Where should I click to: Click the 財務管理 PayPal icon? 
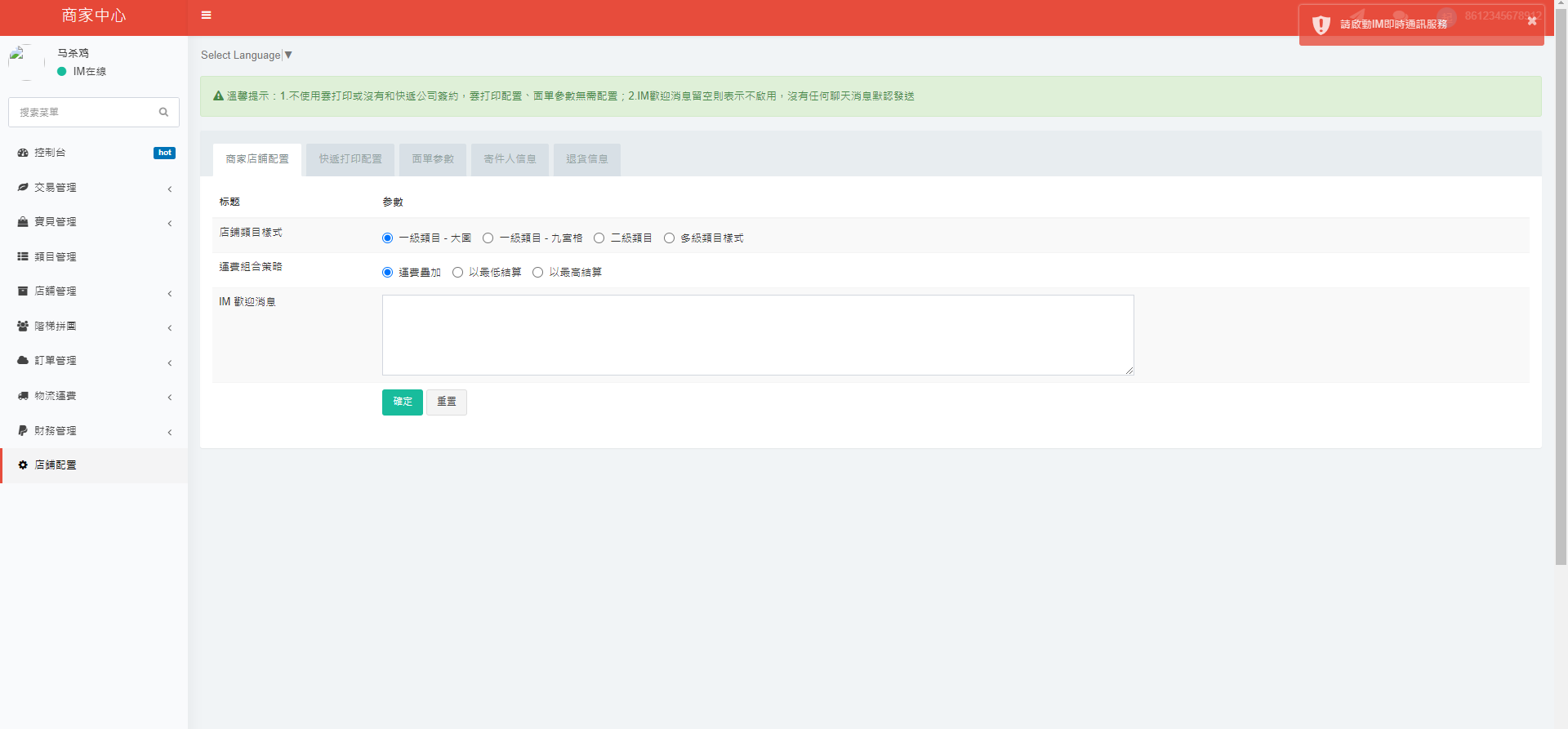[x=23, y=430]
